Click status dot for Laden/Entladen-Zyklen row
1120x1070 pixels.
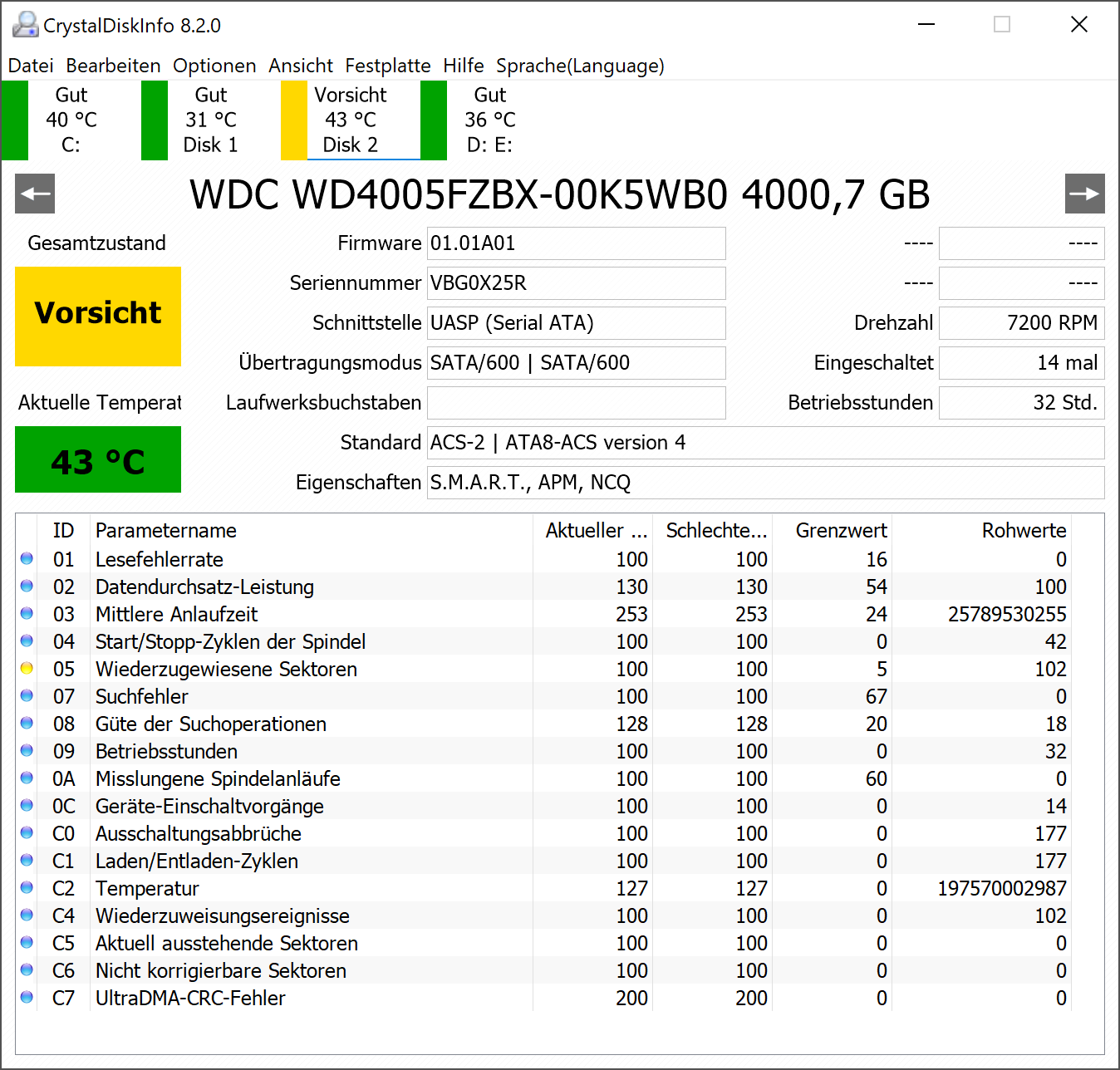[27, 860]
